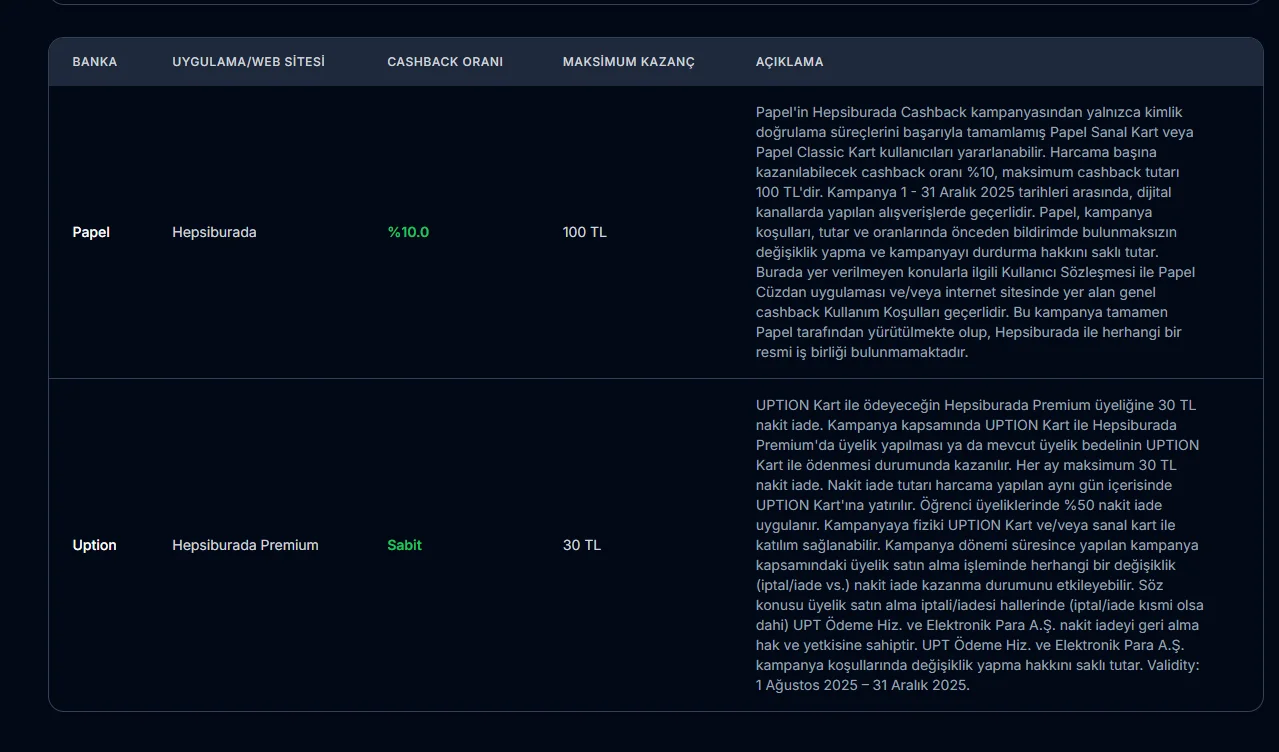1279x752 pixels.
Task: Click the UYGULAMA/WEB SİTESİ column header
Action: tap(249, 62)
